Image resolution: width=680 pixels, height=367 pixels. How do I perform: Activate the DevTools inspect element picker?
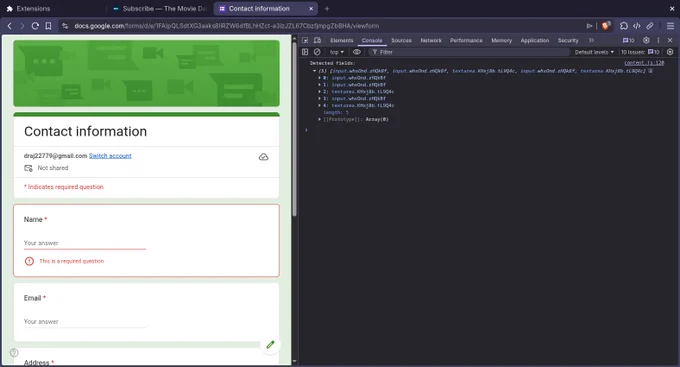click(305, 40)
